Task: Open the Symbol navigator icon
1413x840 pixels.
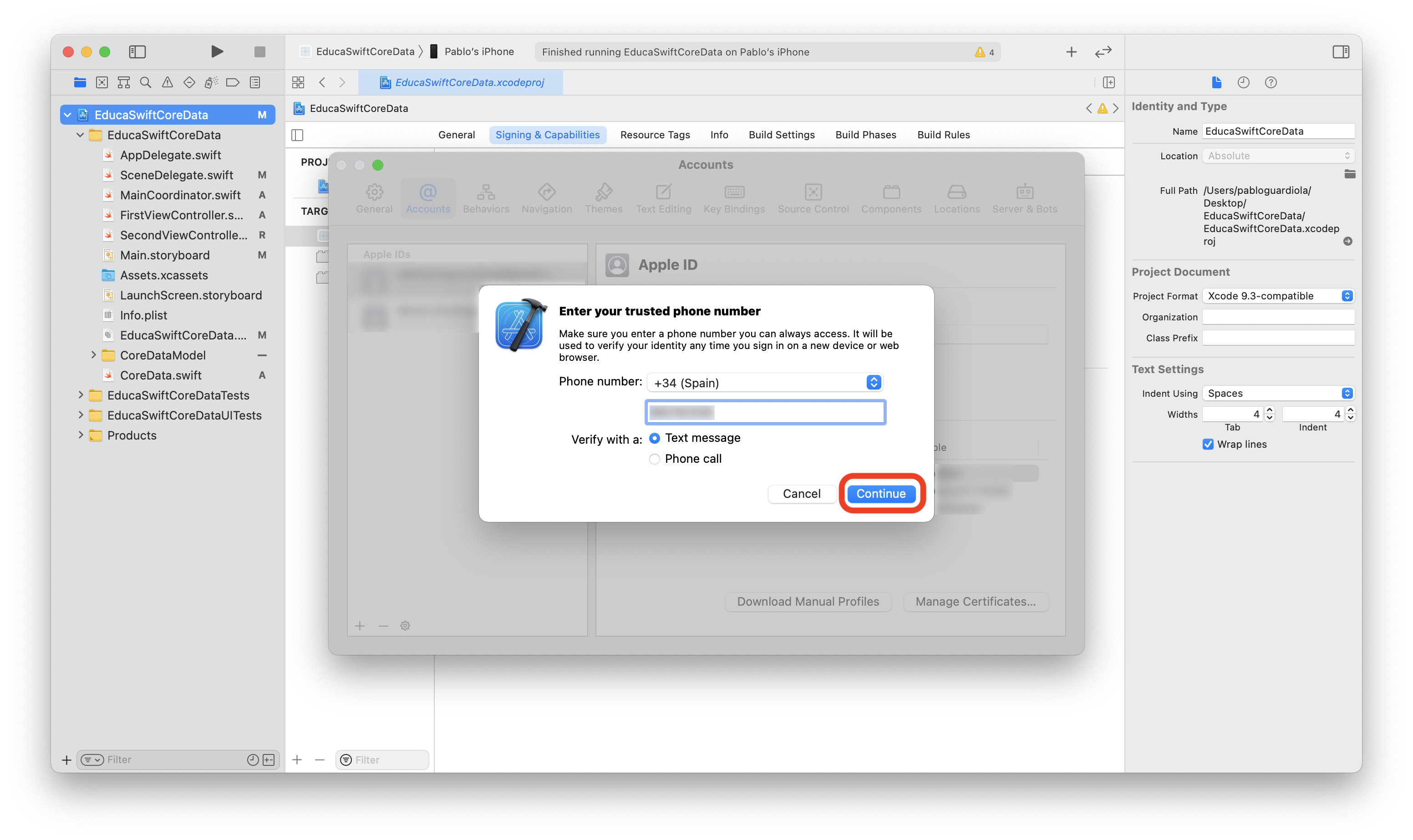Action: click(x=123, y=83)
